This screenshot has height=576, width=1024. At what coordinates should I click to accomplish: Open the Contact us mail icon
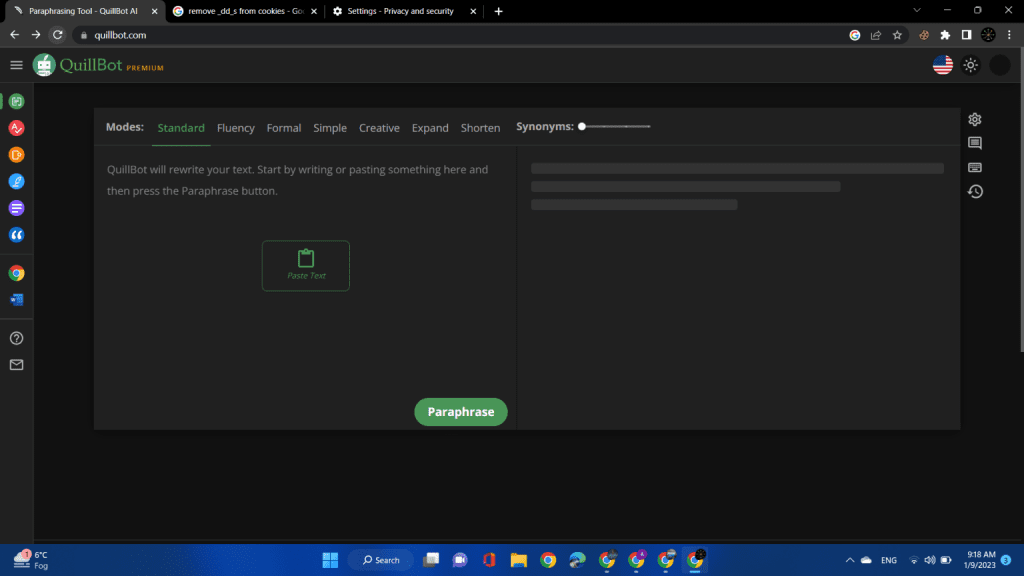coord(16,365)
